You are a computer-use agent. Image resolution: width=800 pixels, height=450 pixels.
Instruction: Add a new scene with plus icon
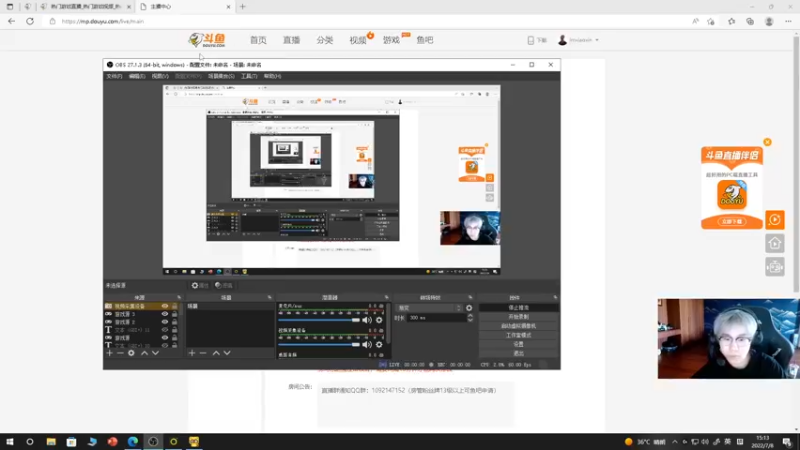pyautogui.click(x=192, y=353)
